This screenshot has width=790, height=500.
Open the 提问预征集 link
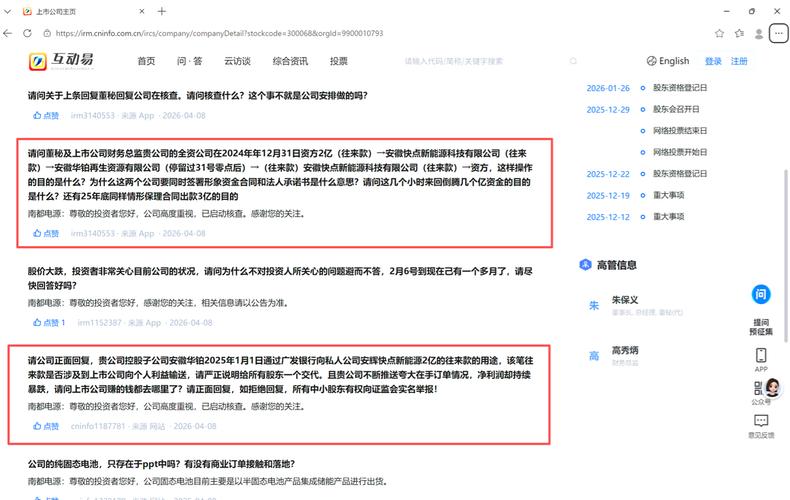click(x=761, y=327)
